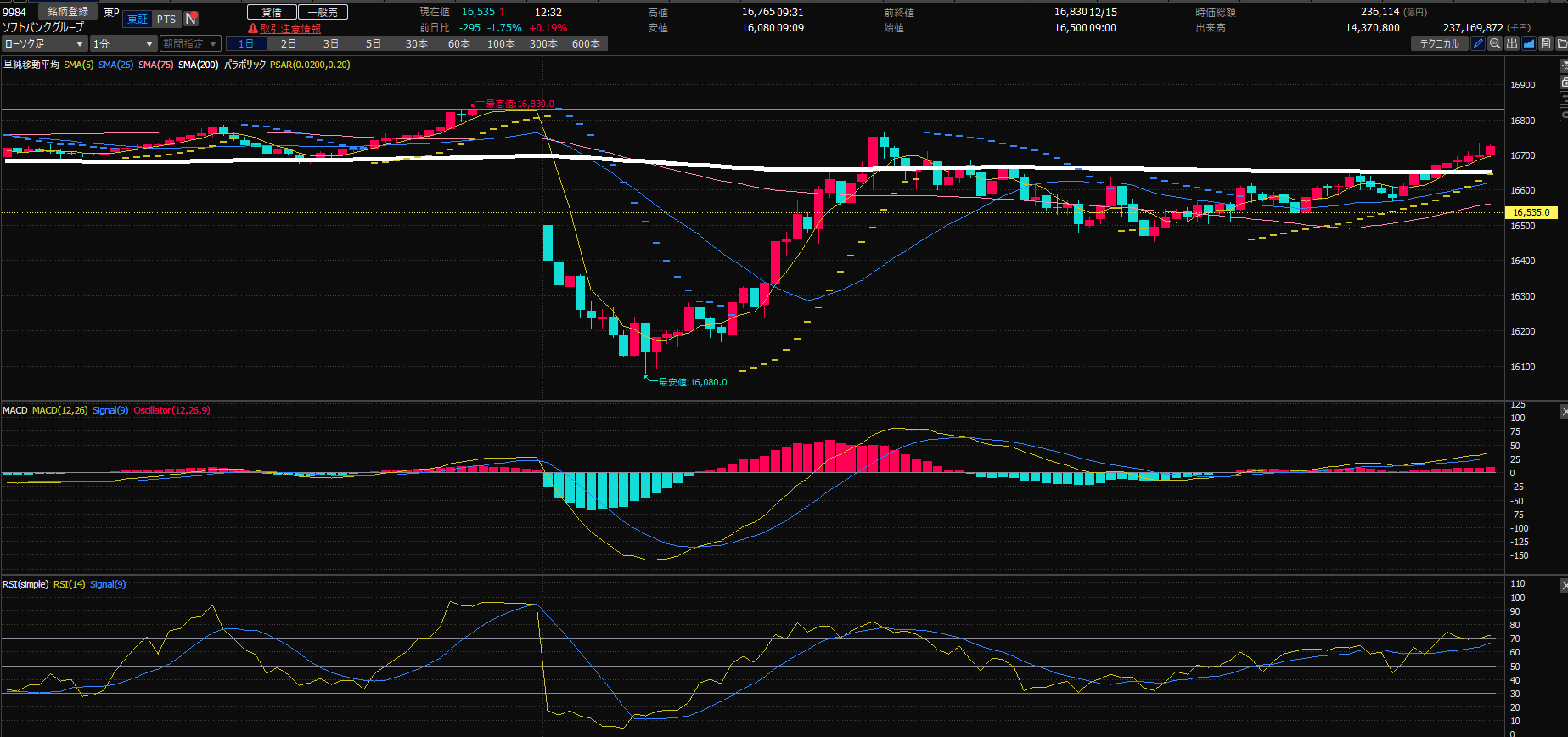This screenshot has width=1568, height=737.
Task: Close the MACD indicator panel
Action: (1563, 412)
